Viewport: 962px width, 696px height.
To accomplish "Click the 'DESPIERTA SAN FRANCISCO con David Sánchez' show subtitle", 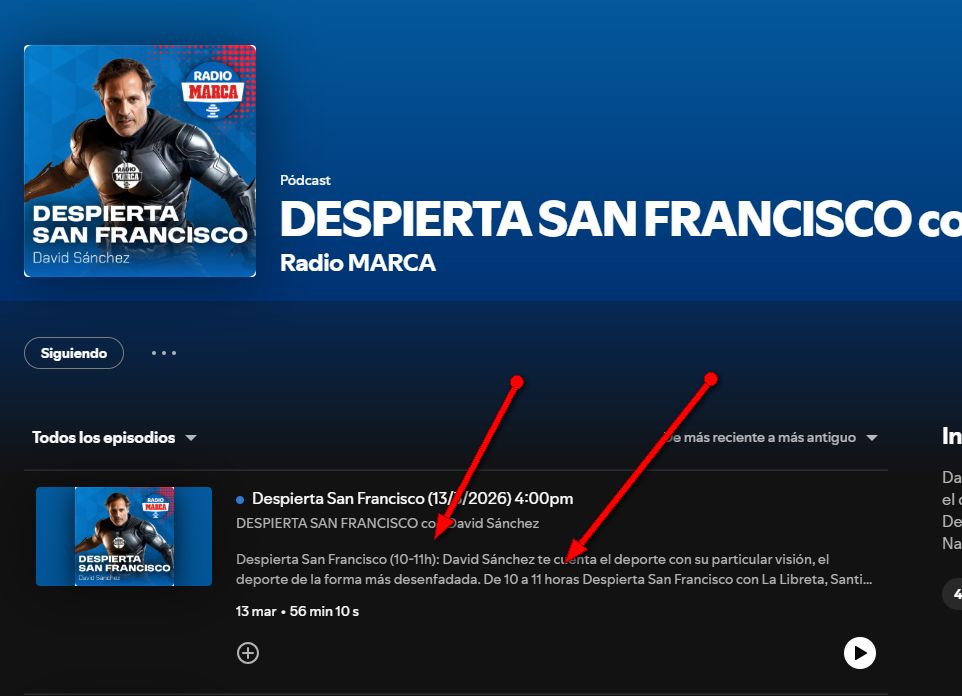I will [387, 524].
